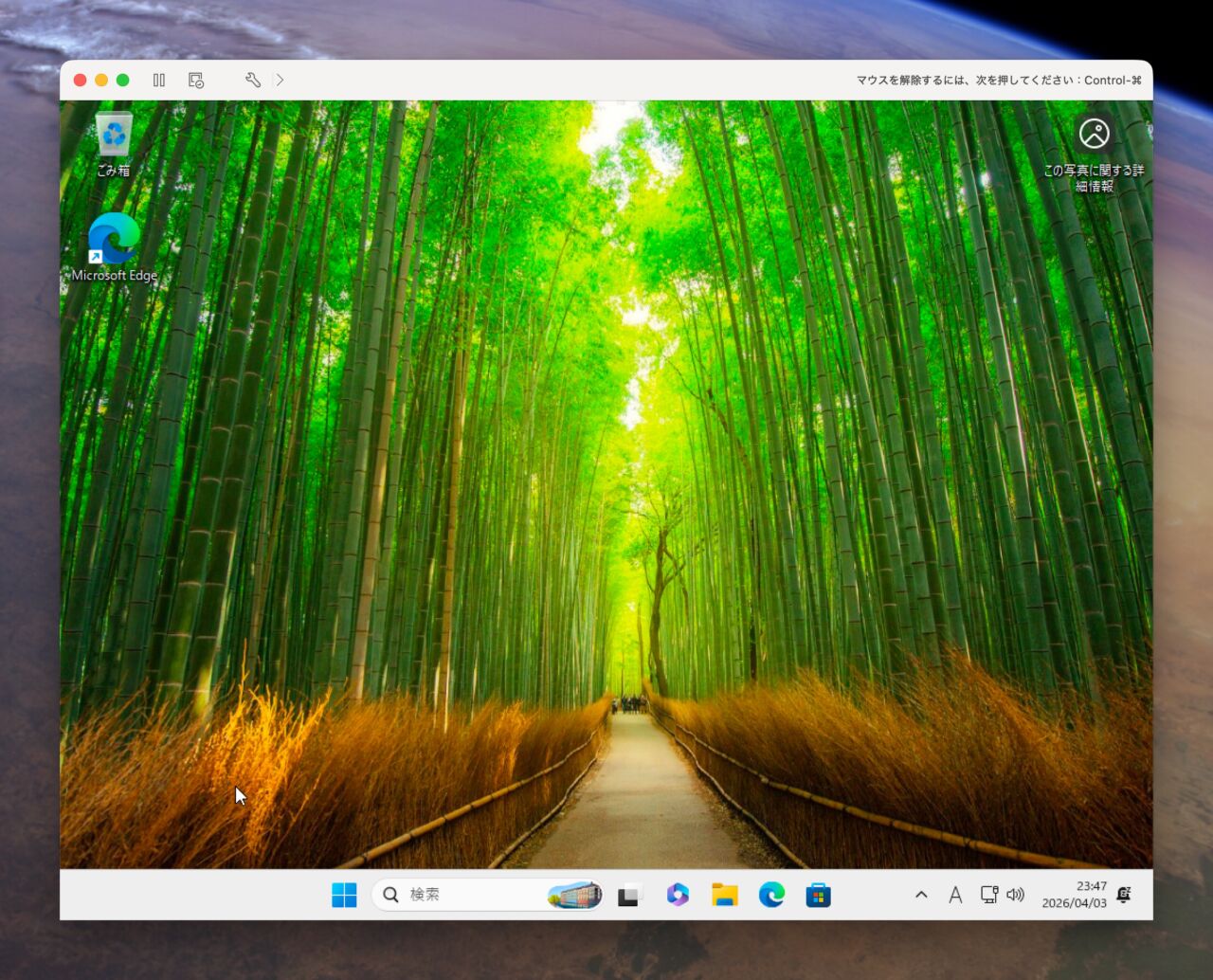Open File Explorer from the taskbar

click(x=725, y=895)
